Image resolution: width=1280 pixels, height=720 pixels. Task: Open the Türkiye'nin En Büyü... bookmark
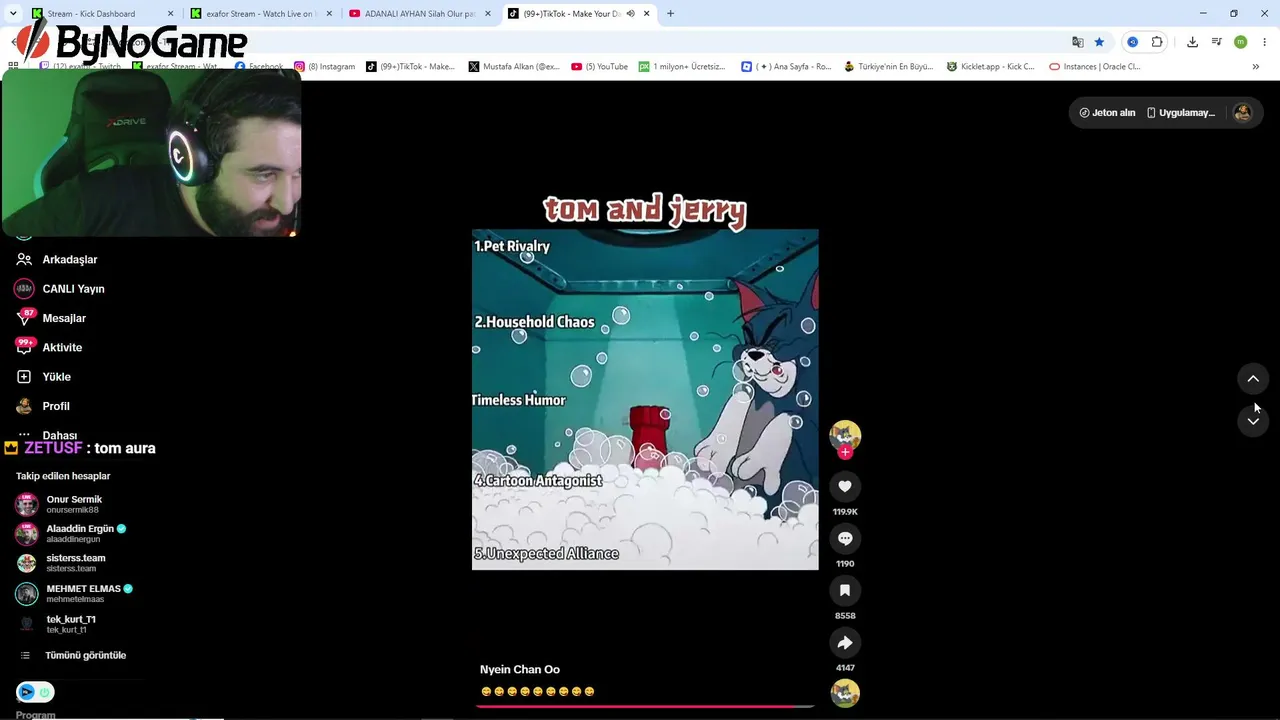pos(889,67)
